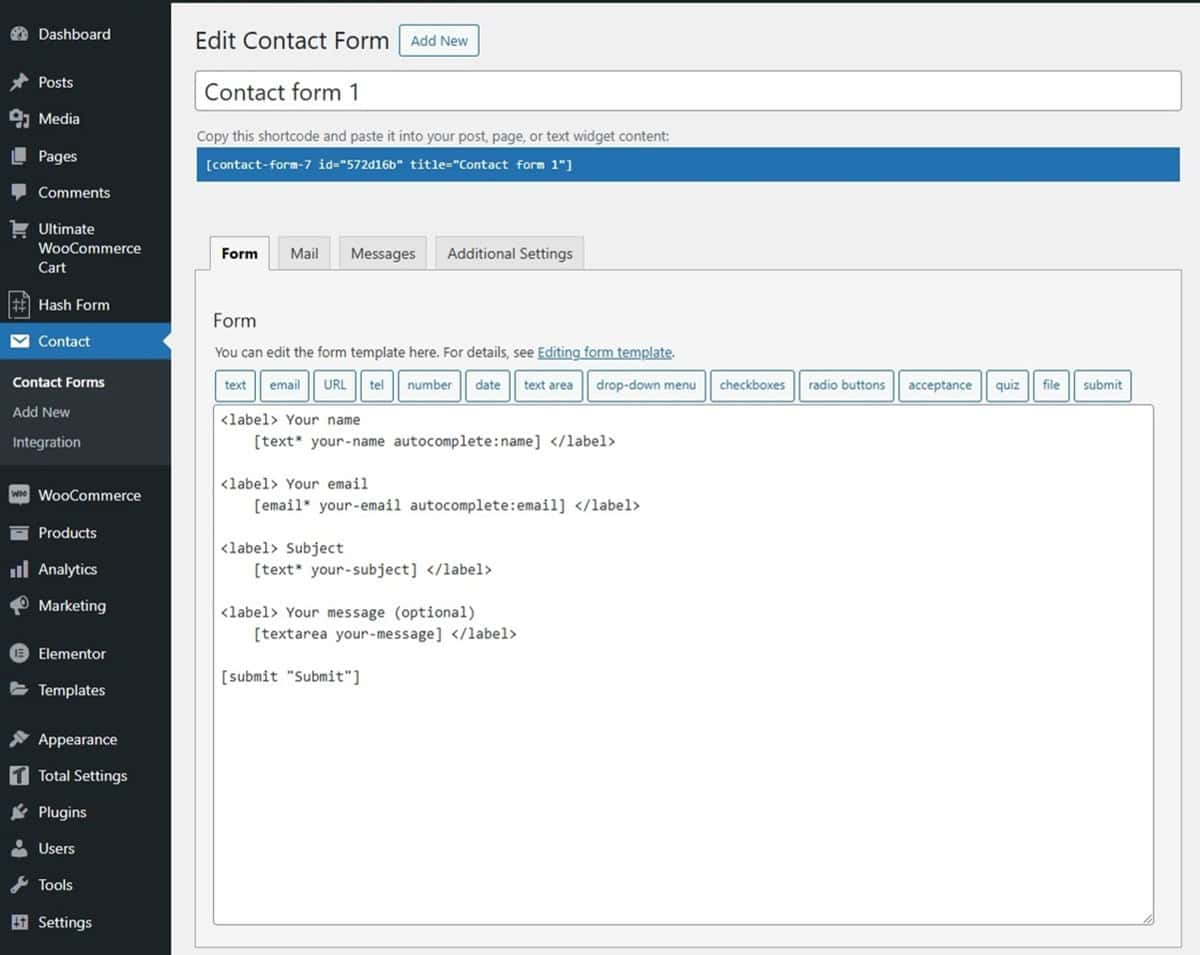Click the Posts pushpin icon
The width and height of the screenshot is (1200, 955).
(19, 82)
